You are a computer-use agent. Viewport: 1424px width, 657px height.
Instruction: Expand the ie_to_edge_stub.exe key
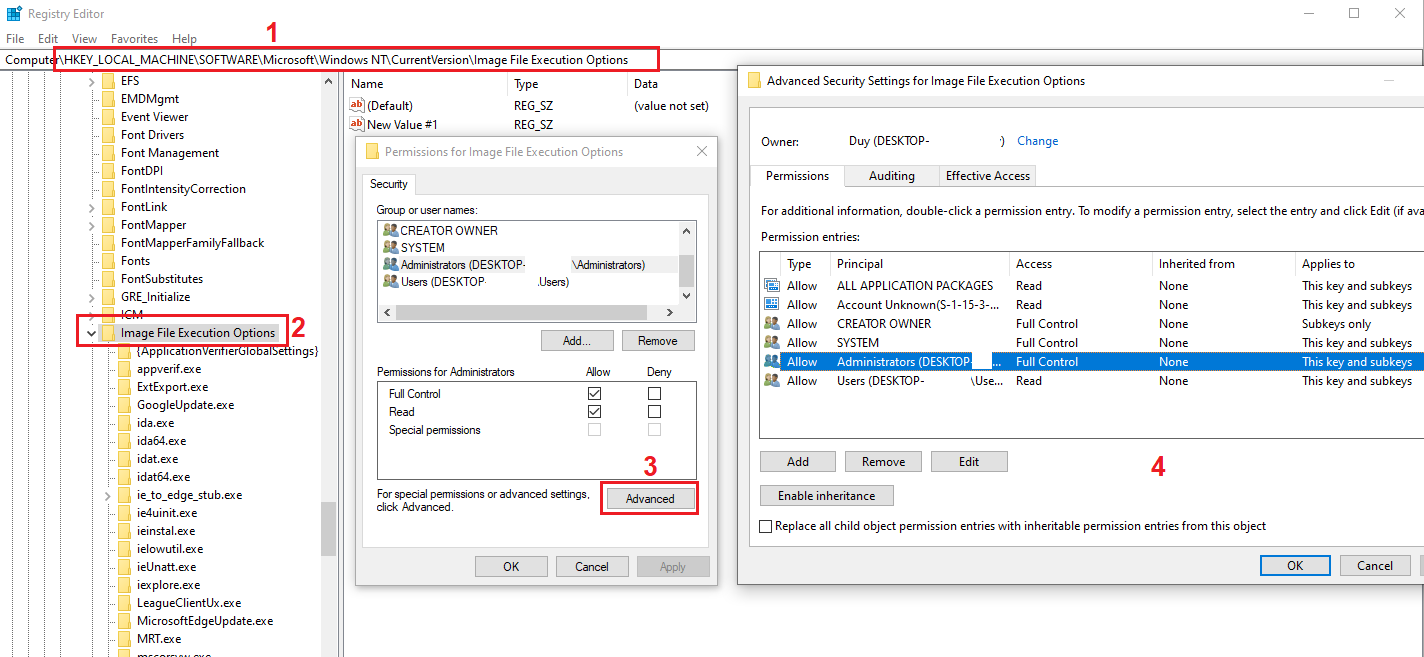[107, 495]
